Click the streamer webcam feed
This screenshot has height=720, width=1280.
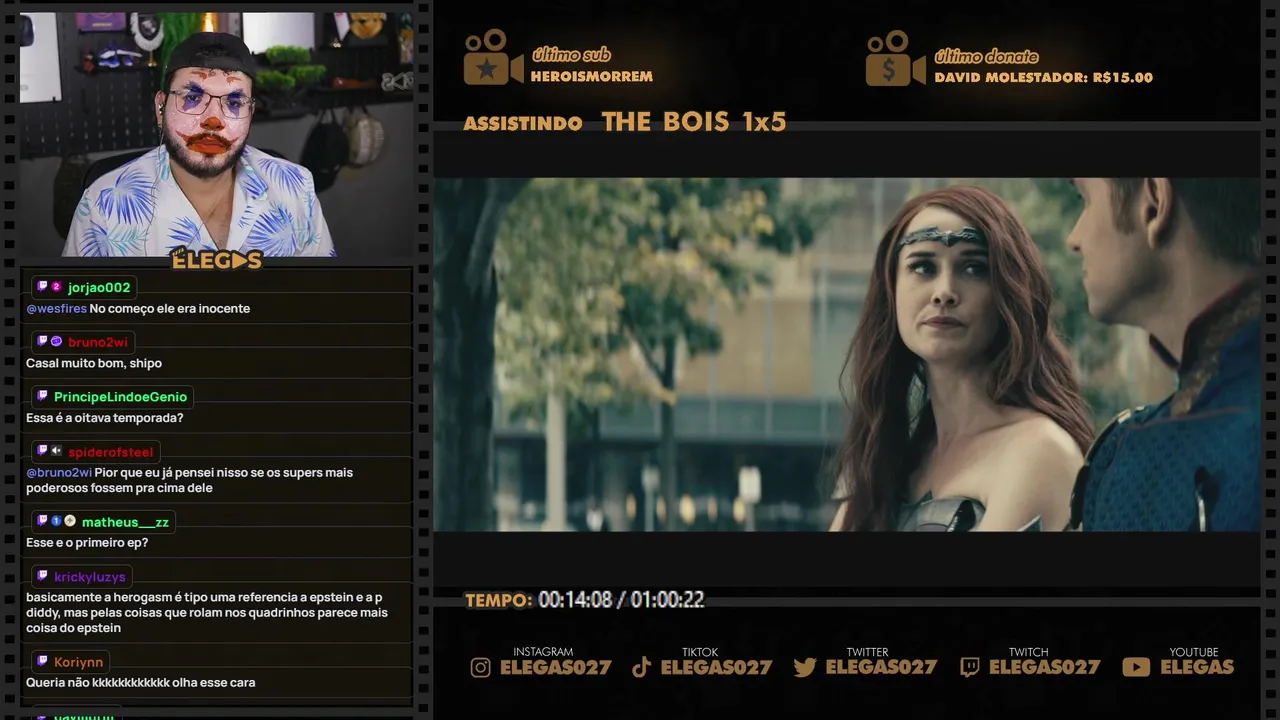(216, 134)
